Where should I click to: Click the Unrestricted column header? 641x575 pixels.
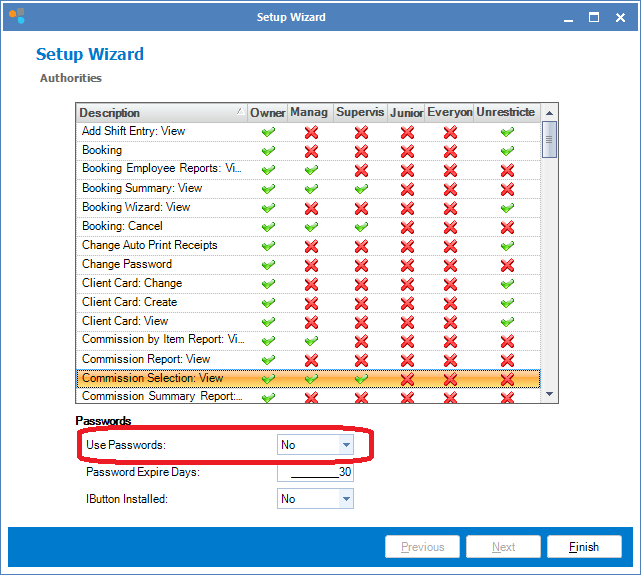506,113
